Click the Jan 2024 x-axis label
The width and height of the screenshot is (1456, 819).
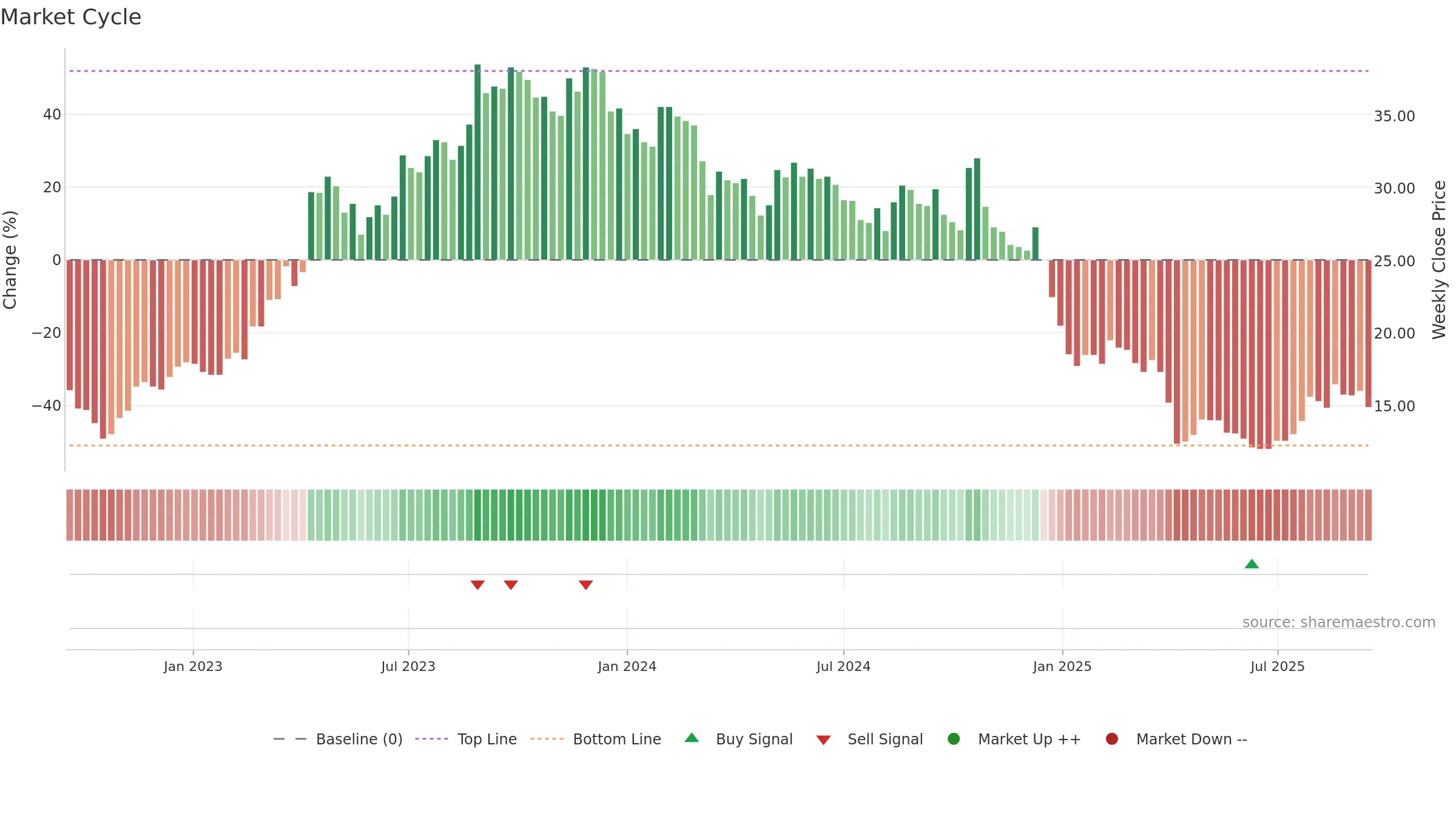tap(627, 667)
